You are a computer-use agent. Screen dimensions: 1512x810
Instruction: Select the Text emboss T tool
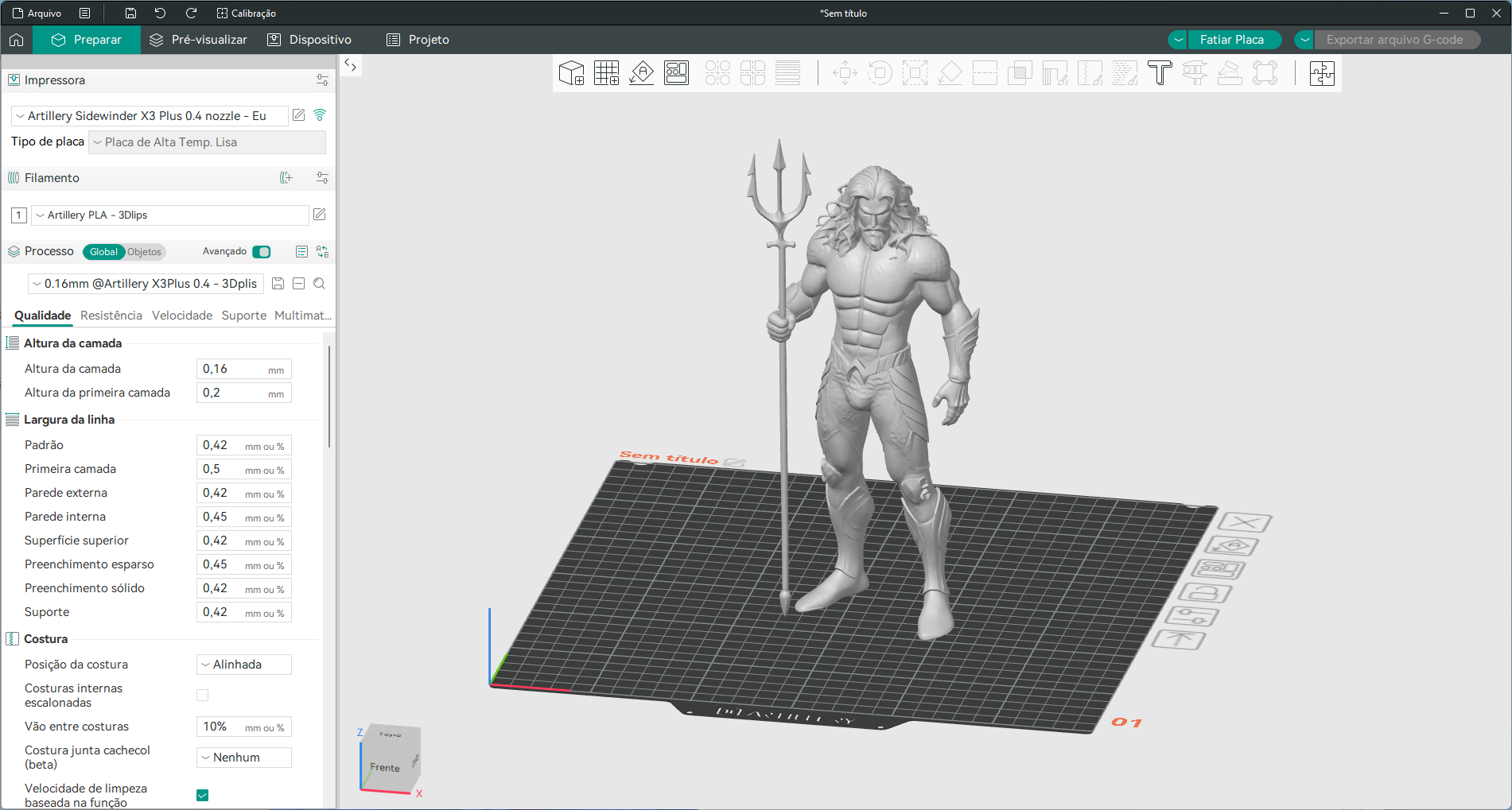pos(1160,73)
